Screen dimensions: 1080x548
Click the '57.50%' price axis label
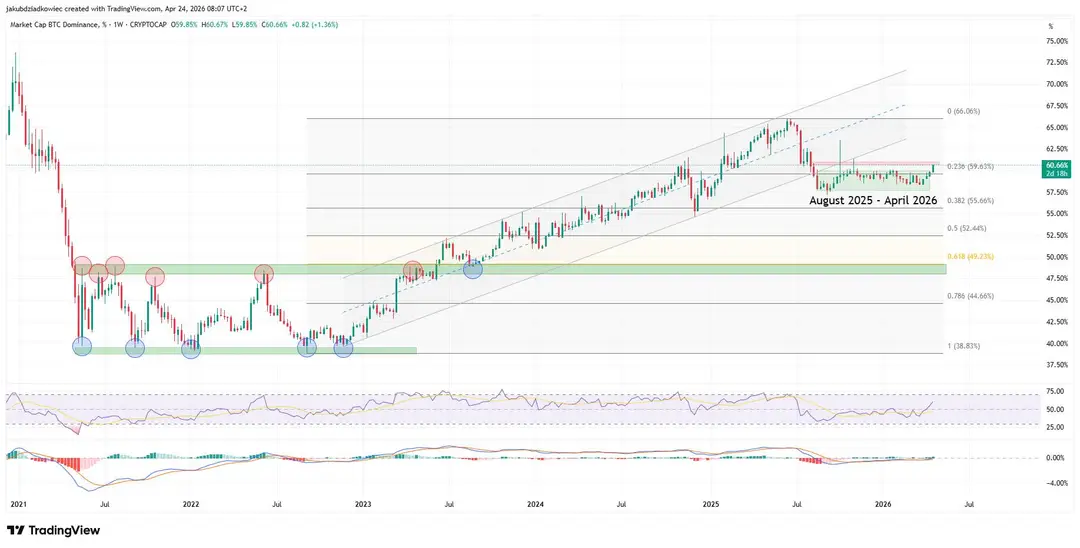pos(1057,192)
